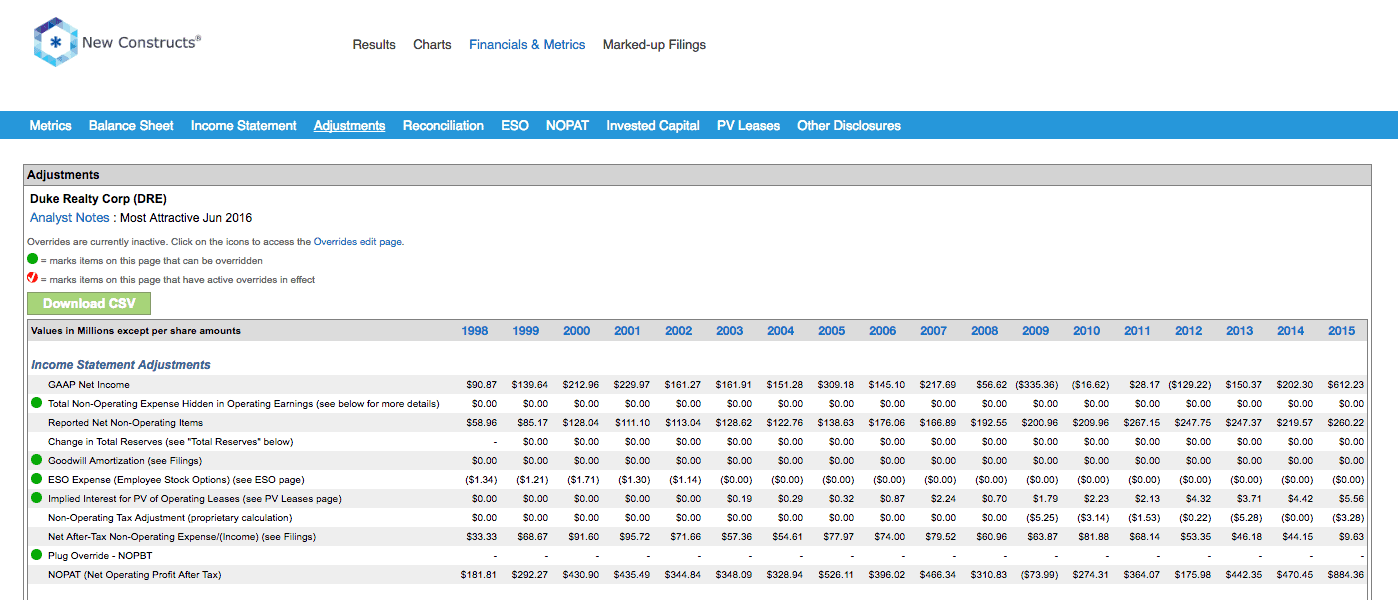
Task: Click green override dot beside Goodwill Amortization
Action: click(x=37, y=460)
